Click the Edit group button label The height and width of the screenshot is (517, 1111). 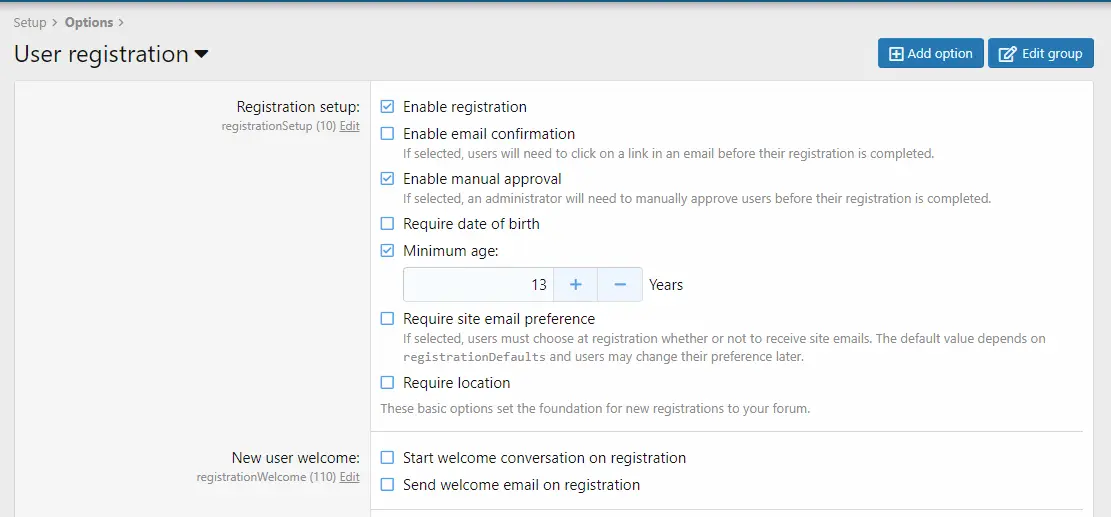pos(1052,54)
